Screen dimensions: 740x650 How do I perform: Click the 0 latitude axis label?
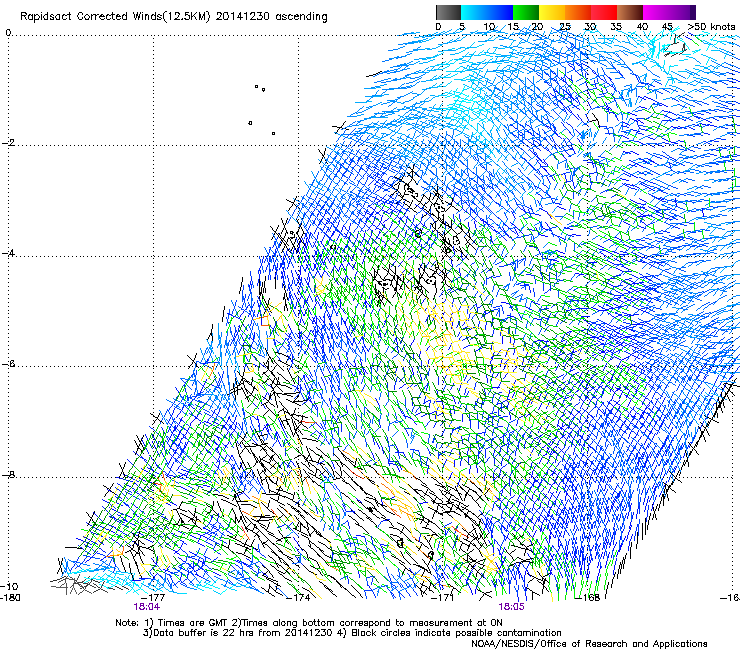[x=8, y=33]
